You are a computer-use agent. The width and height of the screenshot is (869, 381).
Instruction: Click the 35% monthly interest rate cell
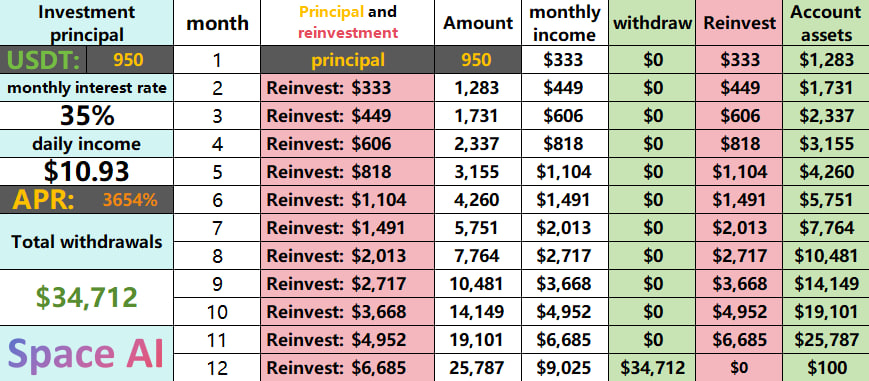click(87, 116)
